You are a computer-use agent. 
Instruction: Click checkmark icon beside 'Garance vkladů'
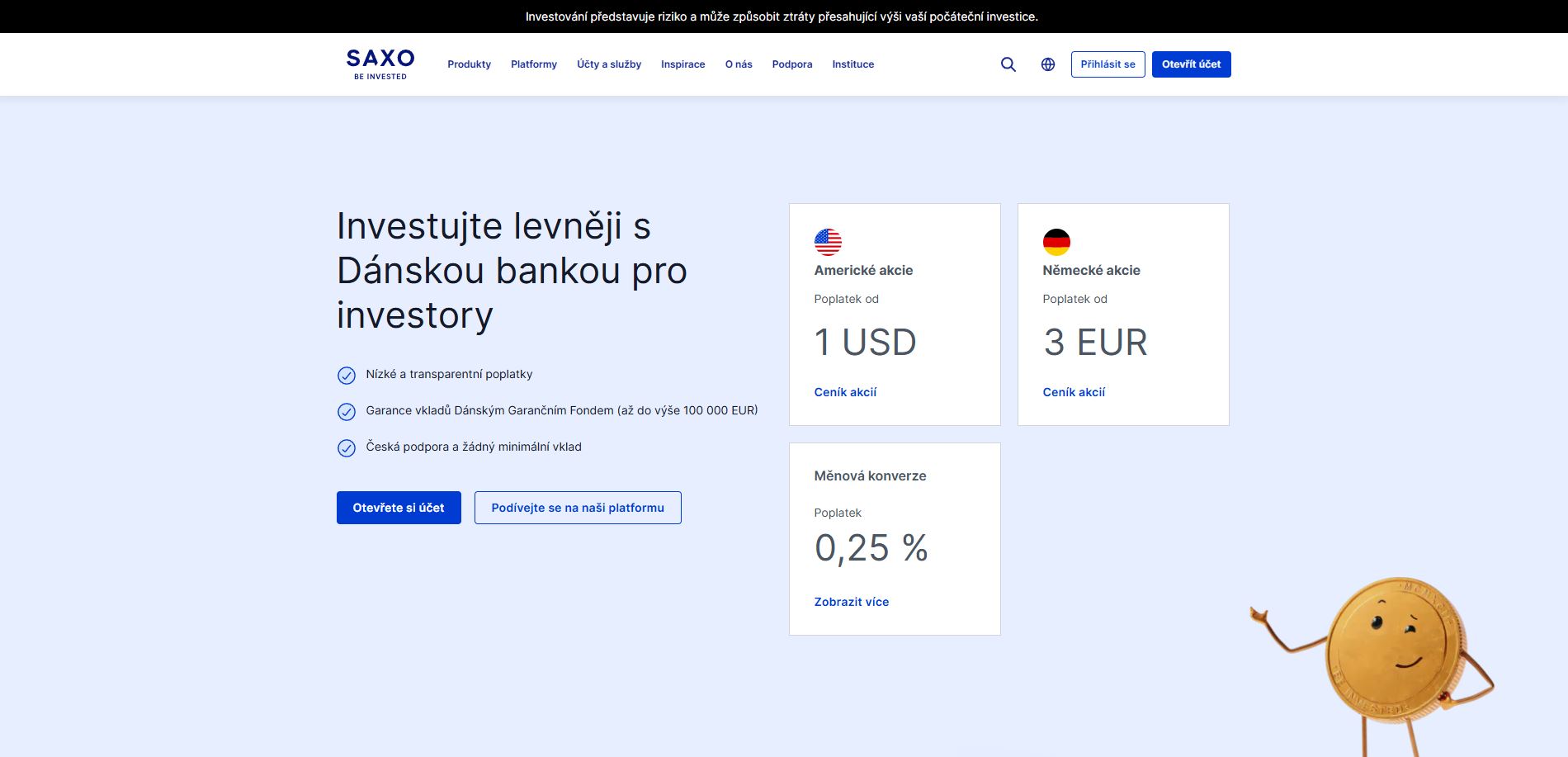tap(347, 412)
